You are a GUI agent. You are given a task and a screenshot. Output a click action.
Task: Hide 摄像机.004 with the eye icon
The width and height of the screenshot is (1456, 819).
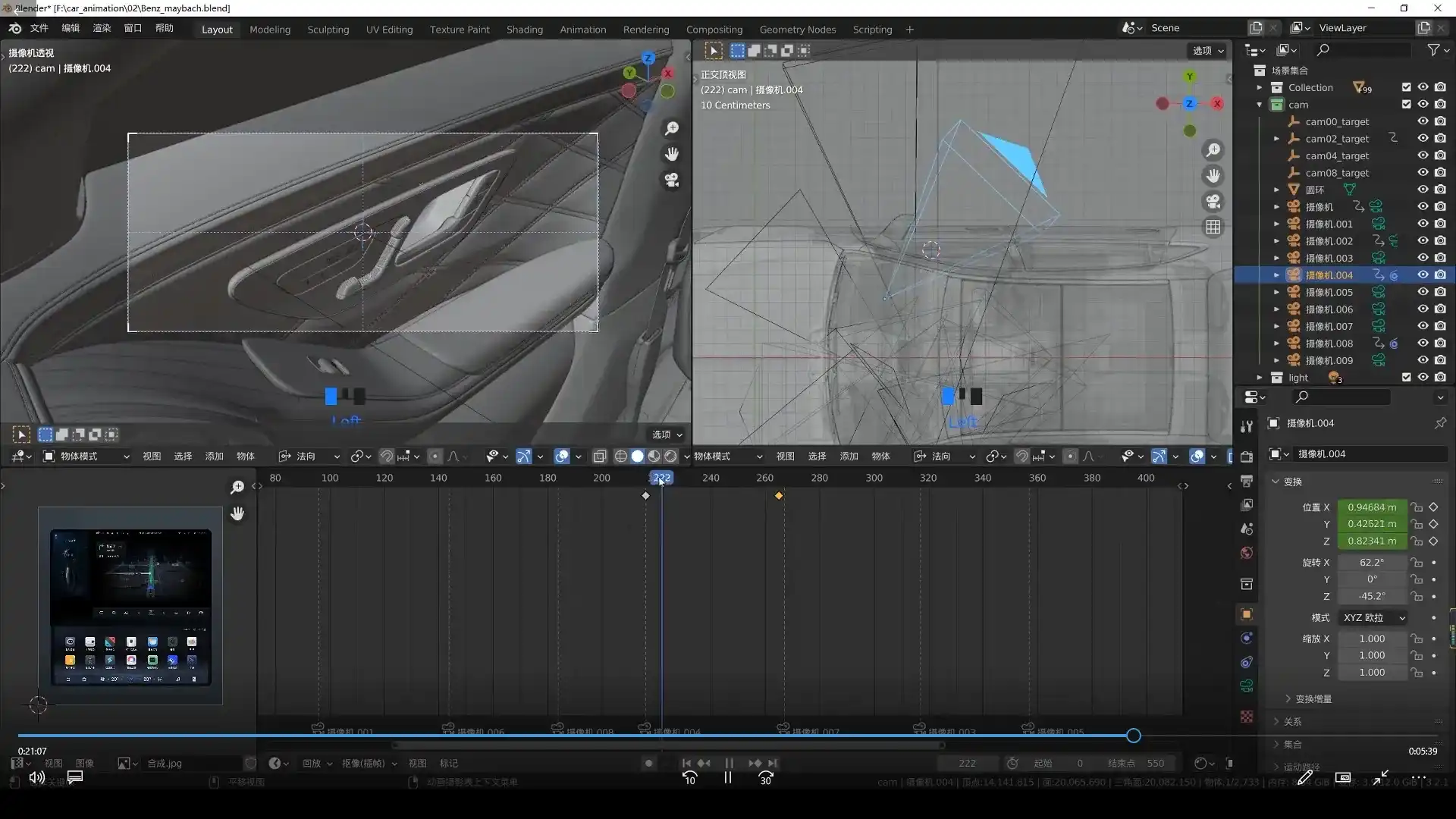tap(1423, 275)
